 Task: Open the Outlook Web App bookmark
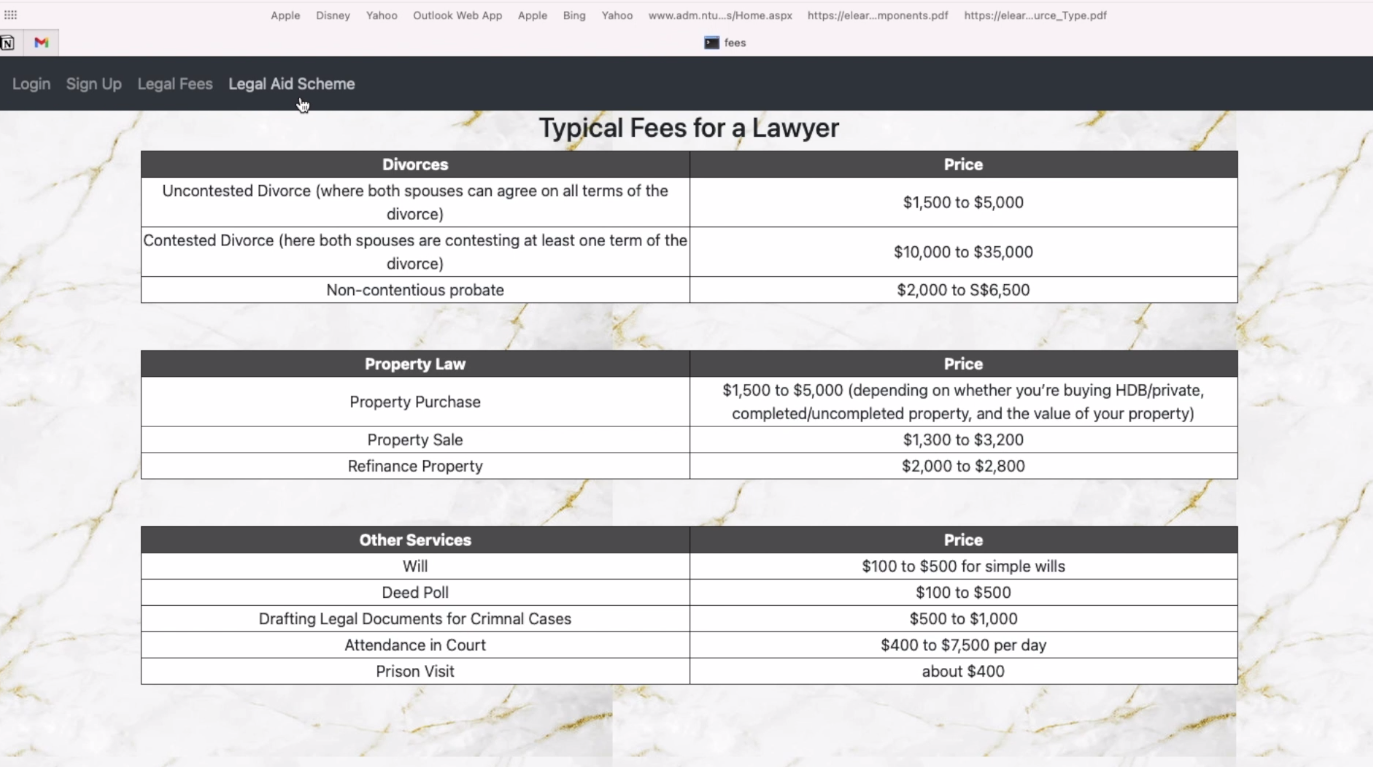pos(457,15)
